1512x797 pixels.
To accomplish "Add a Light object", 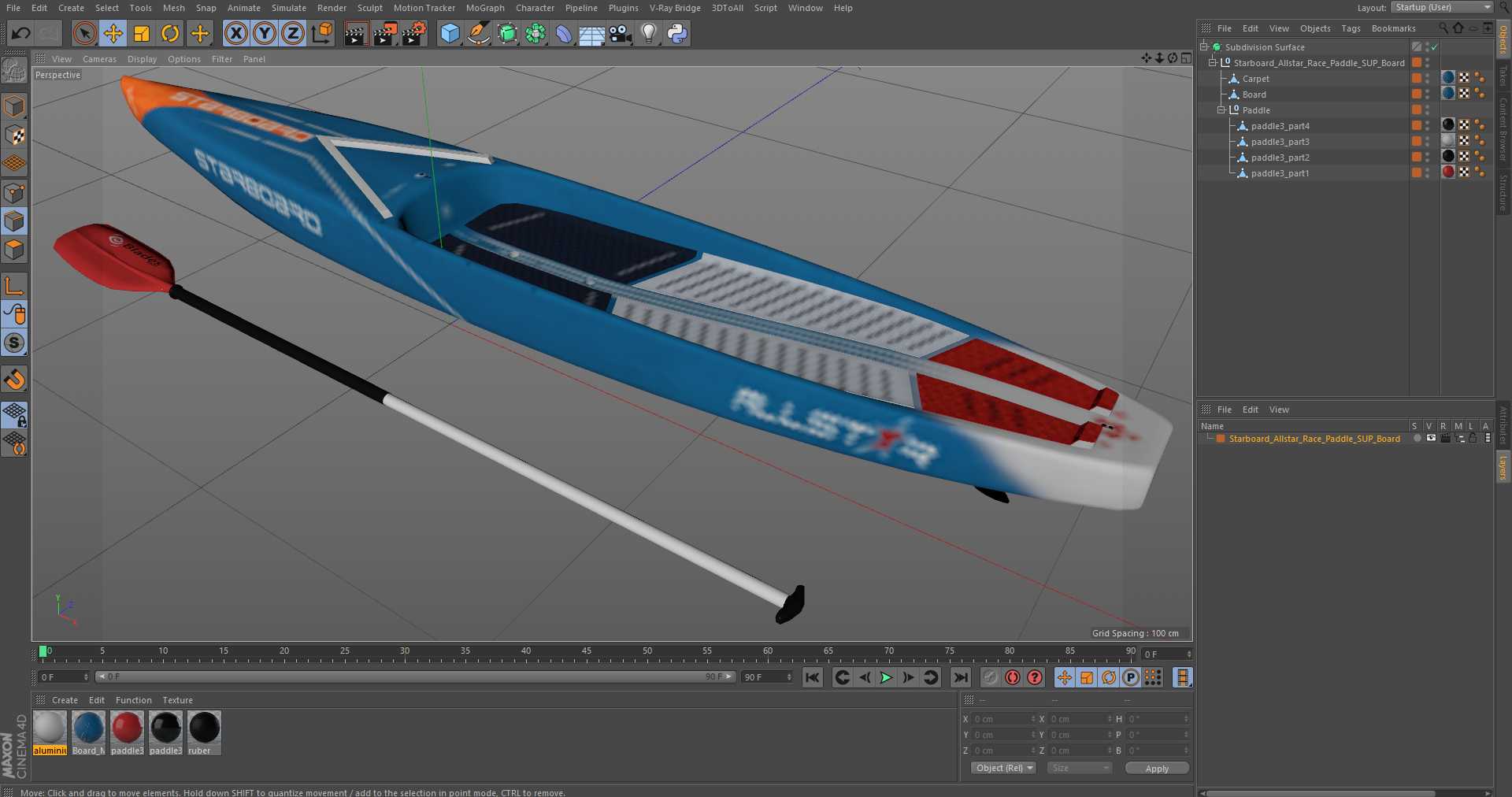I will point(649,33).
